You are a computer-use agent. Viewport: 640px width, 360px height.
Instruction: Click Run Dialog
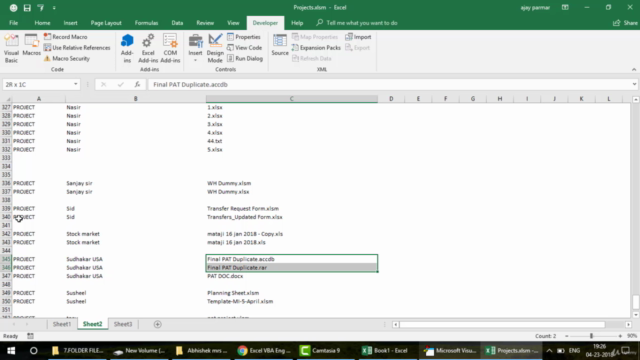tap(245, 58)
